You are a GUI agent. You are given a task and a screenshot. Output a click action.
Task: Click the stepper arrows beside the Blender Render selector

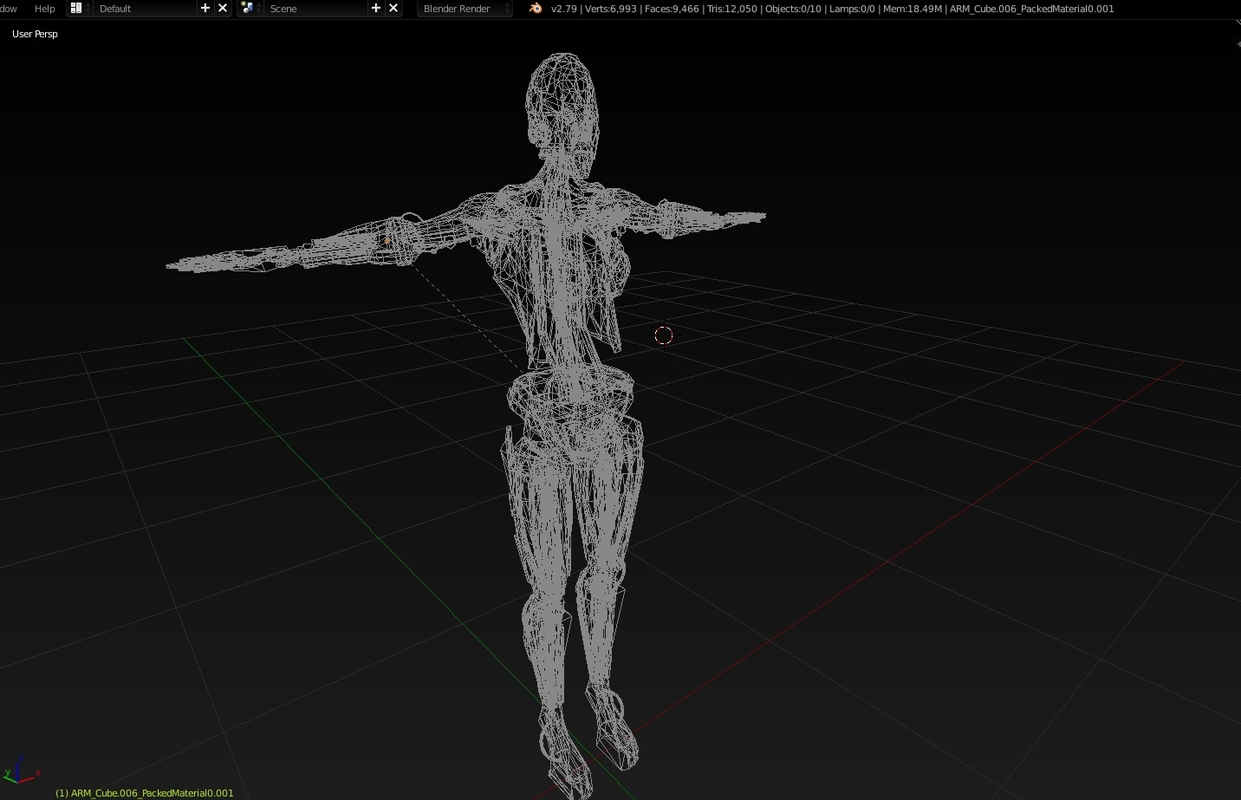508,8
